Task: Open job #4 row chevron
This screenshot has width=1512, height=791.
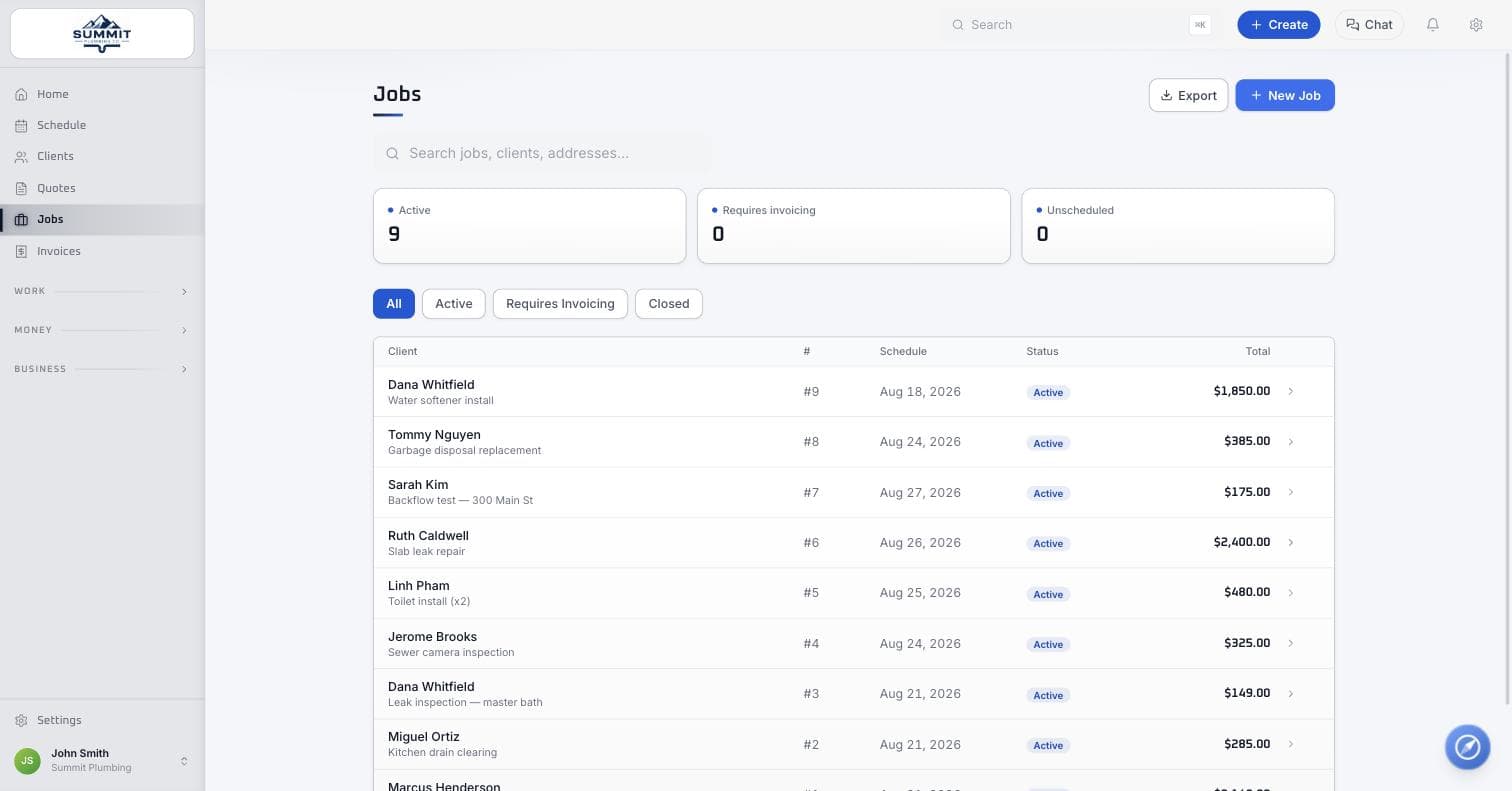Action: coord(1291,643)
